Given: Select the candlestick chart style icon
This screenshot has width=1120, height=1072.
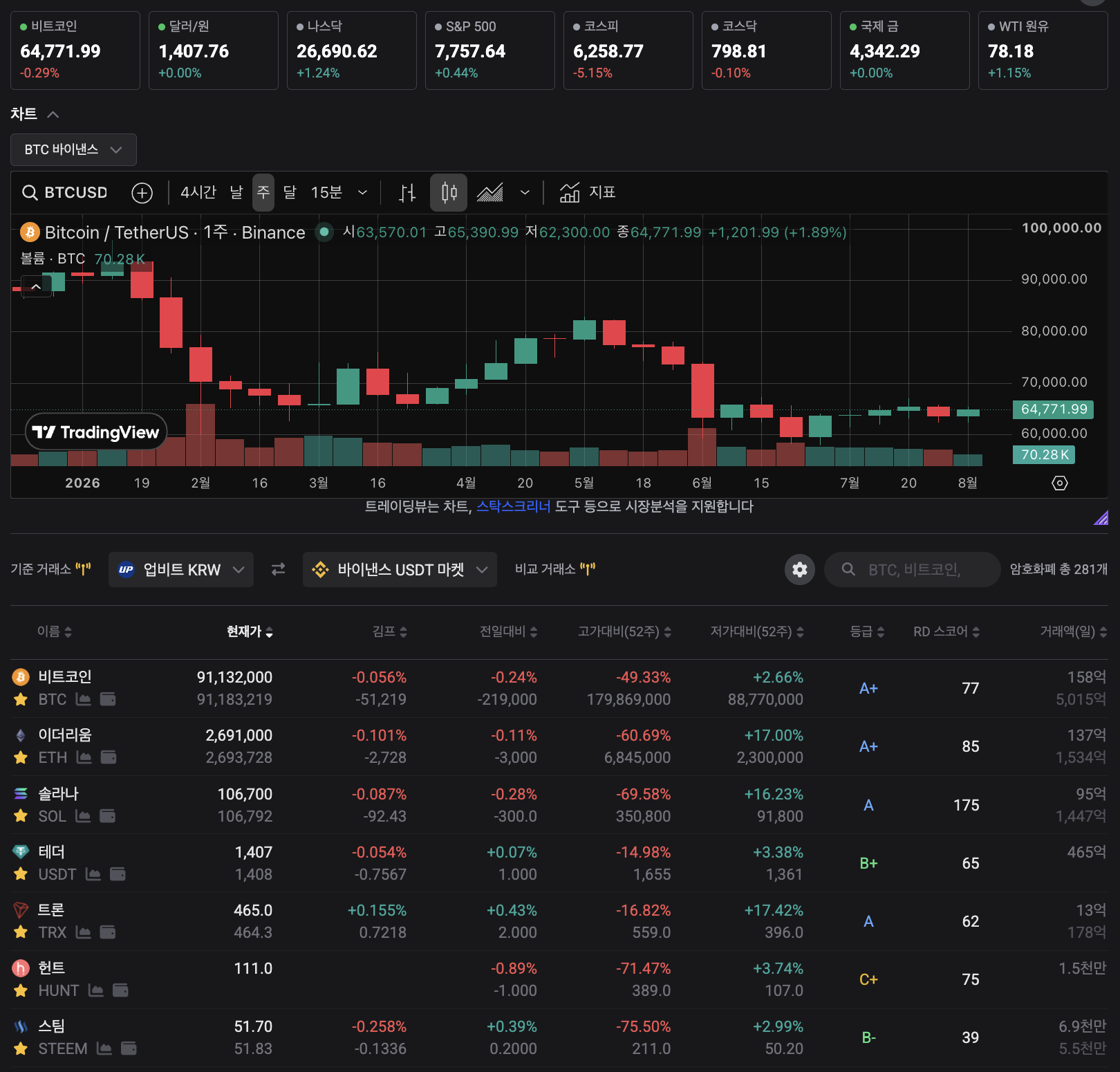Looking at the screenshot, I should [449, 192].
